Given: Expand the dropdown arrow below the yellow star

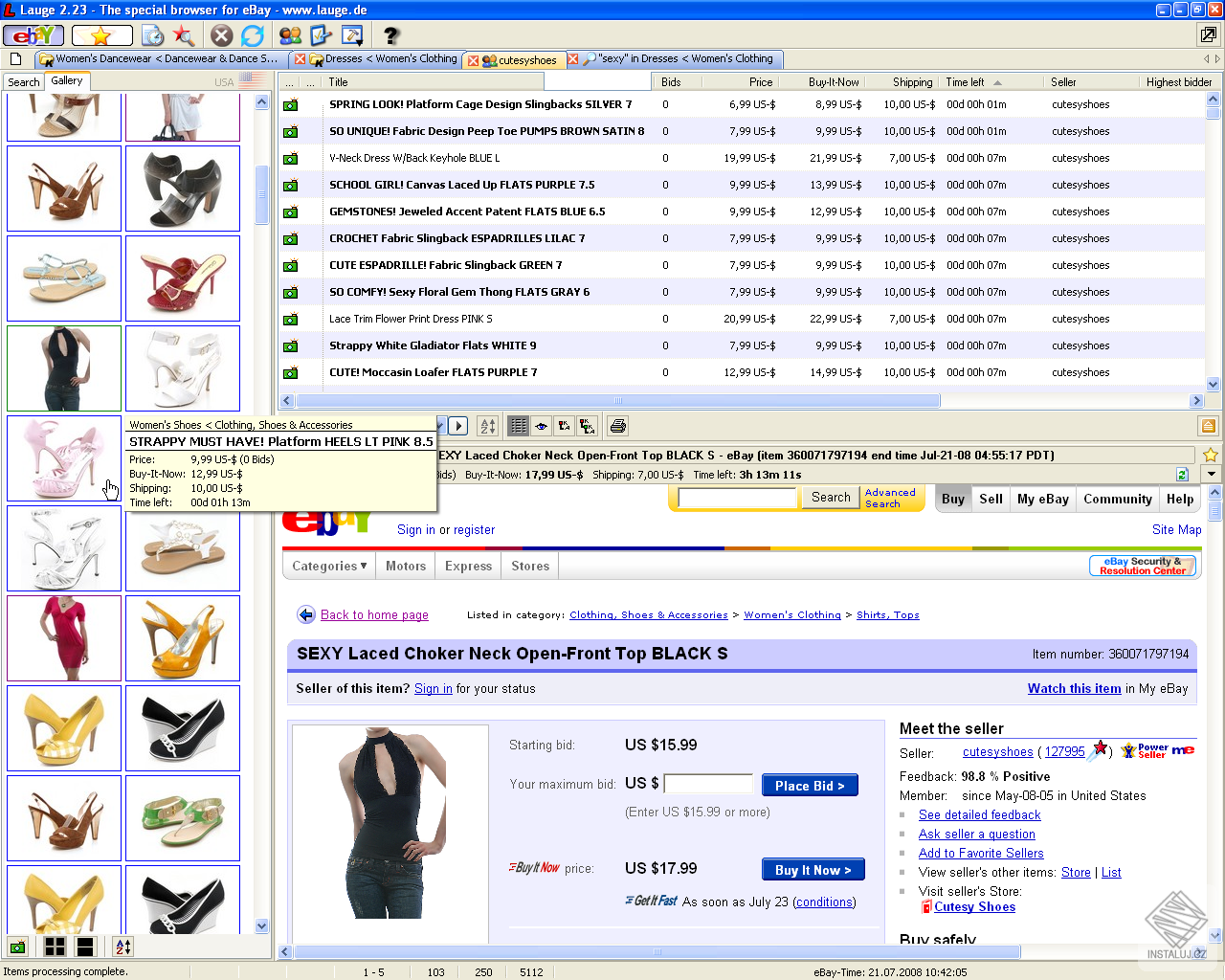Looking at the screenshot, I should [x=1212, y=474].
